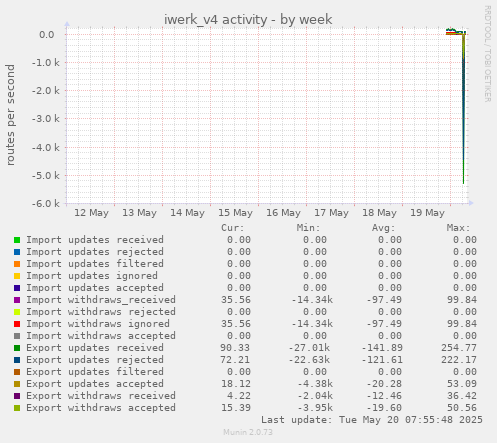Click the Export updates filtered brown swatch
This screenshot has height=443, width=497.
click(17, 372)
